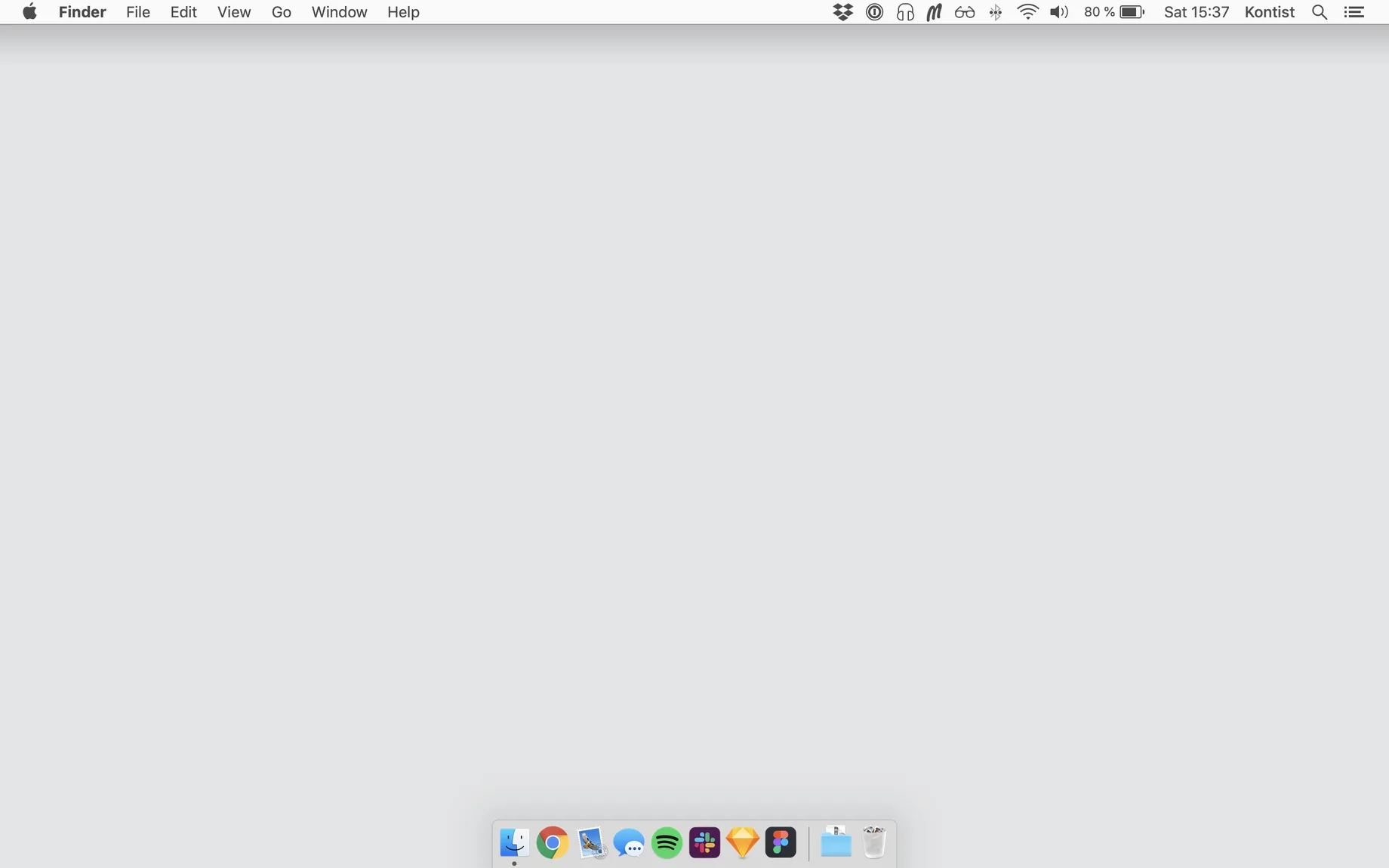Open the Kontist user menu
Image resolution: width=1389 pixels, height=868 pixels.
click(1270, 12)
